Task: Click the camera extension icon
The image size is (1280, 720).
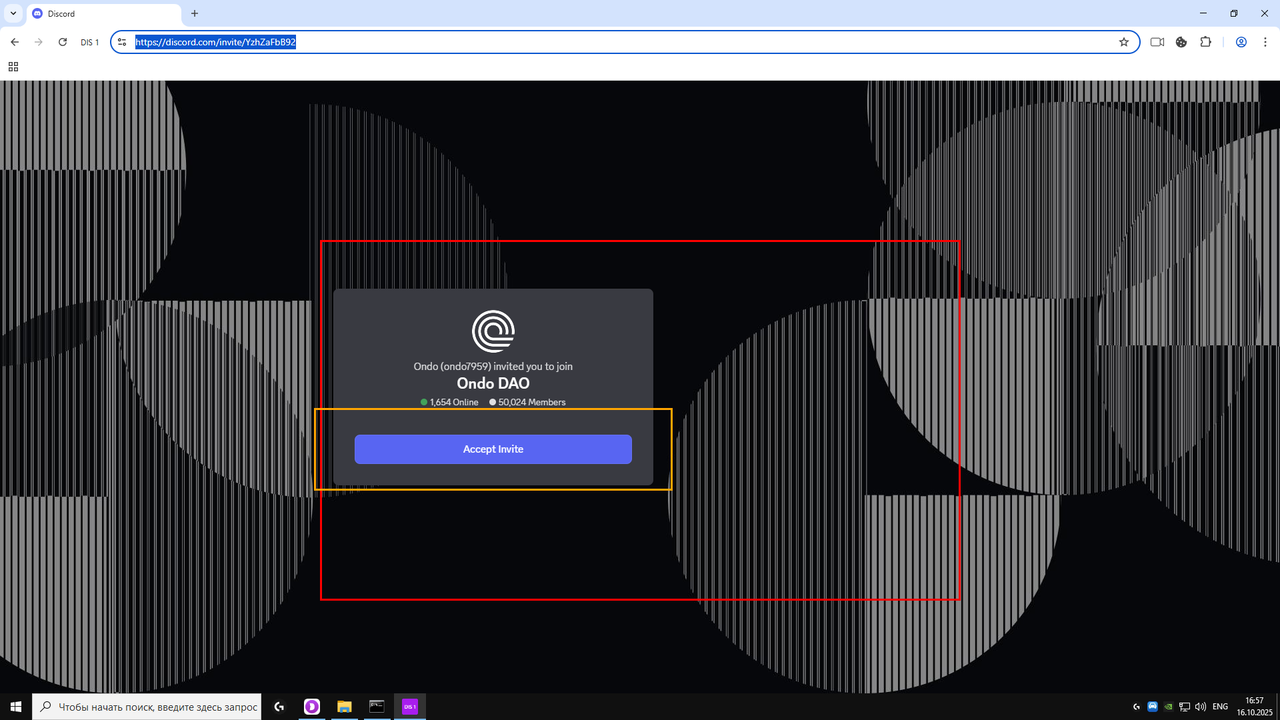Action: pyautogui.click(x=1157, y=42)
